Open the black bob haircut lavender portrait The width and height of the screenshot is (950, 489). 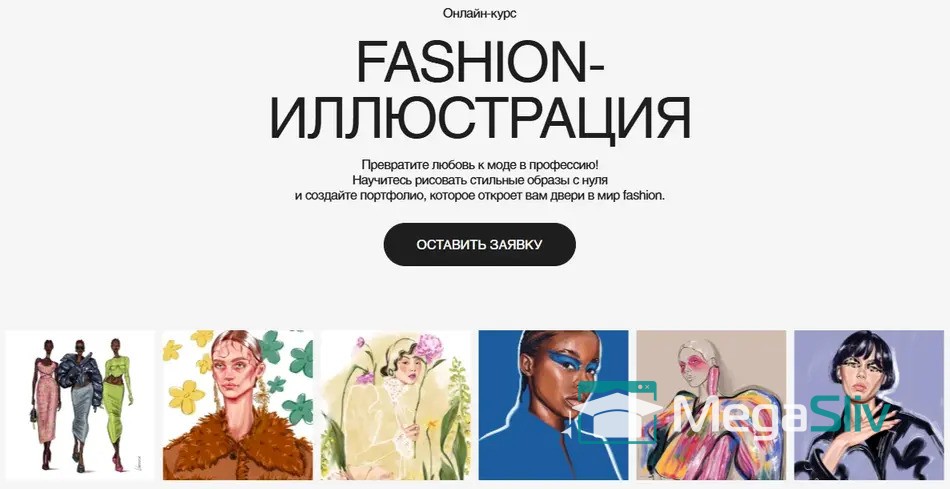869,405
